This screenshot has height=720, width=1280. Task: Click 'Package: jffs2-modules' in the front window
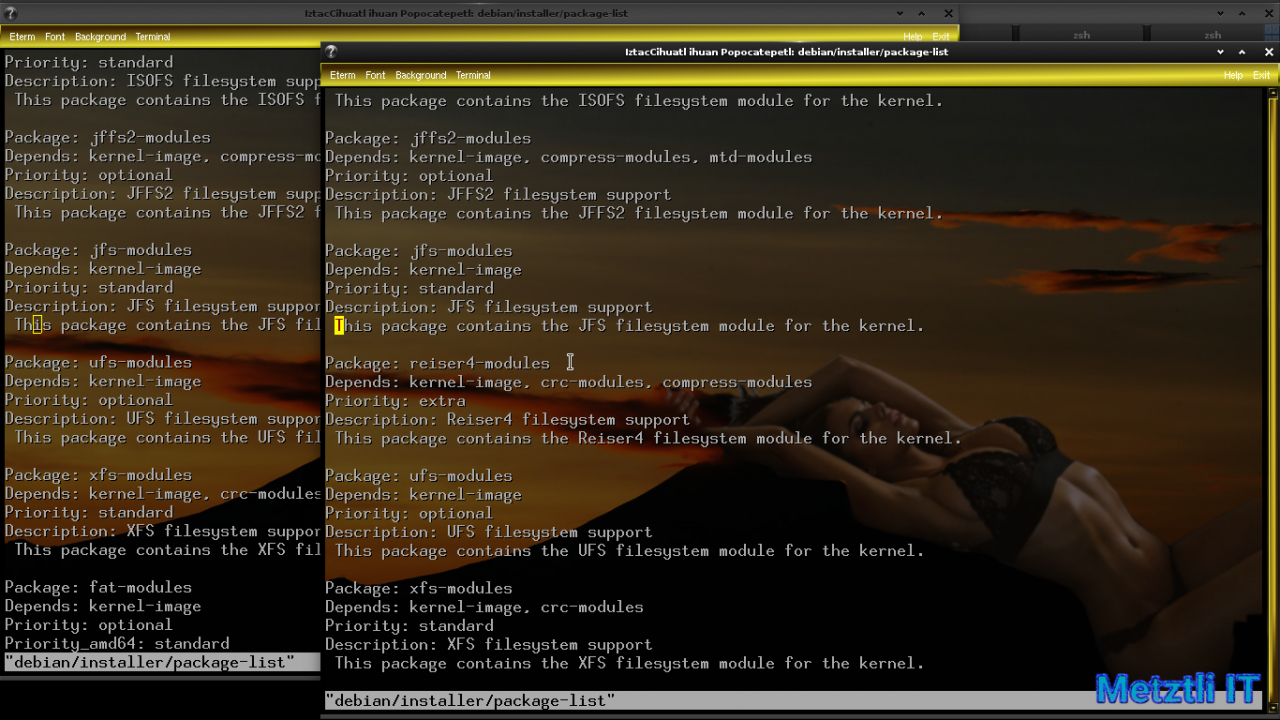[428, 138]
